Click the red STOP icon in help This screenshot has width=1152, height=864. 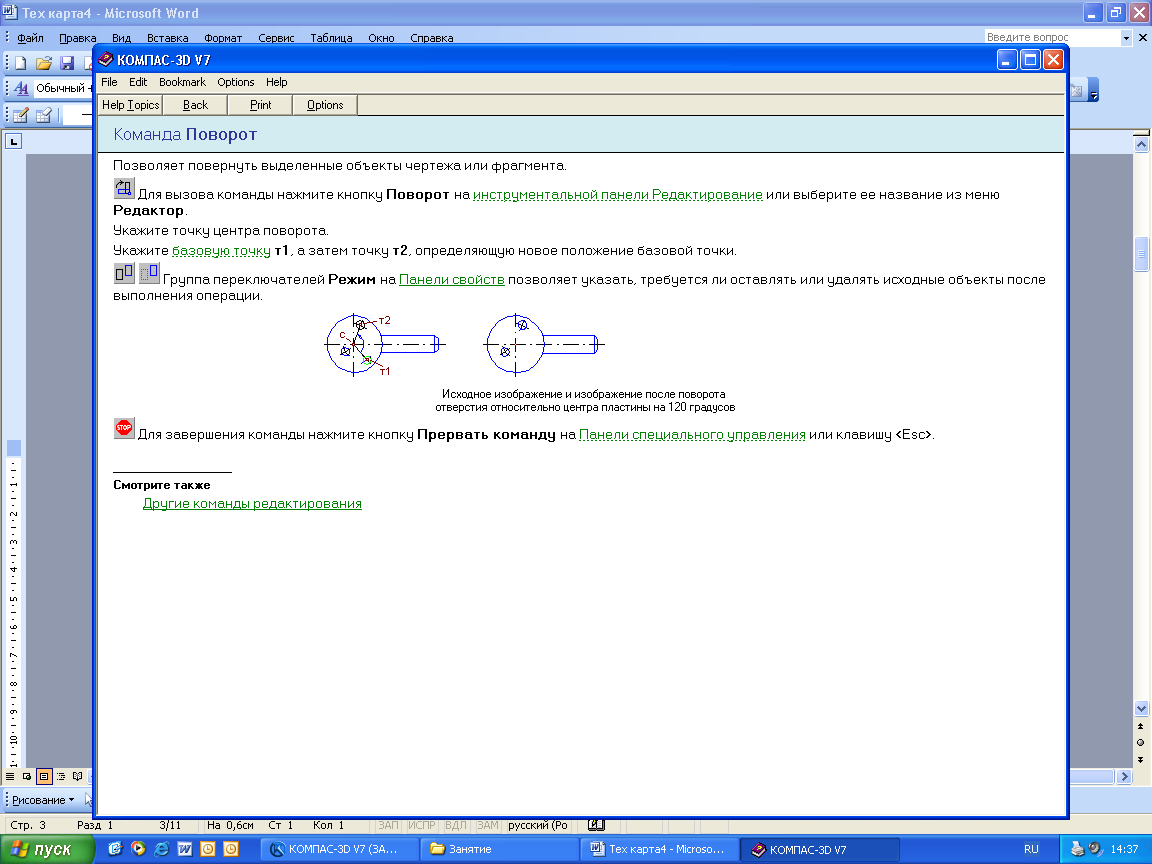[x=123, y=428]
